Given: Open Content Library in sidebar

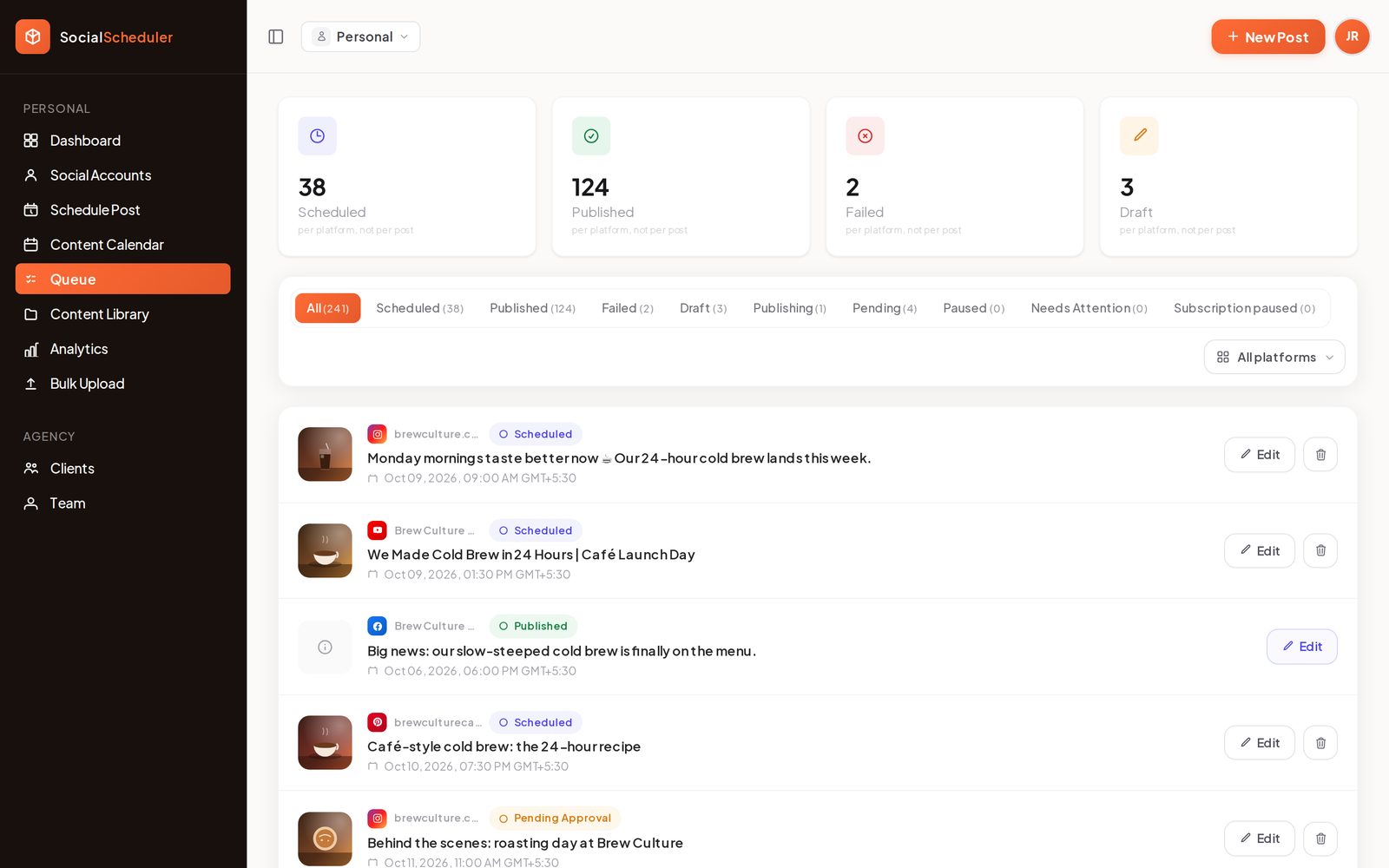Looking at the screenshot, I should pos(122,314).
